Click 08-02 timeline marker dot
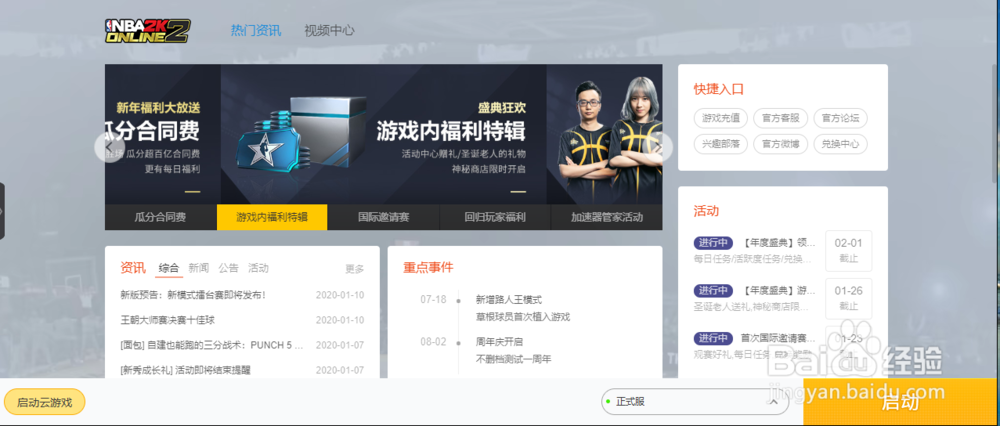Screen dimensions: 1000x426 (459, 342)
